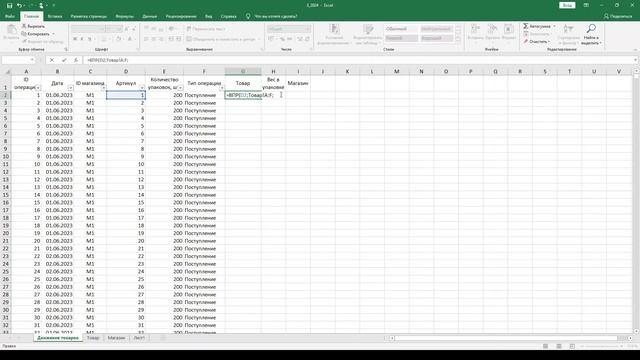Click the Conditional Formatting icon

(x=335, y=29)
